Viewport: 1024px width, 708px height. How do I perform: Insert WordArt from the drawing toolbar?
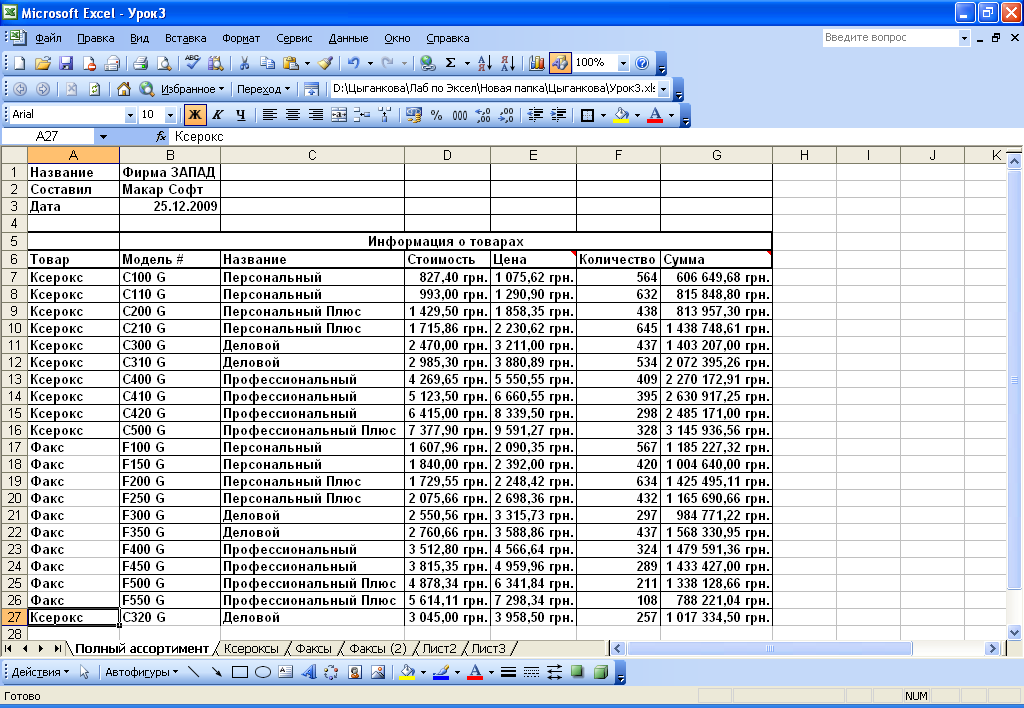[x=308, y=672]
